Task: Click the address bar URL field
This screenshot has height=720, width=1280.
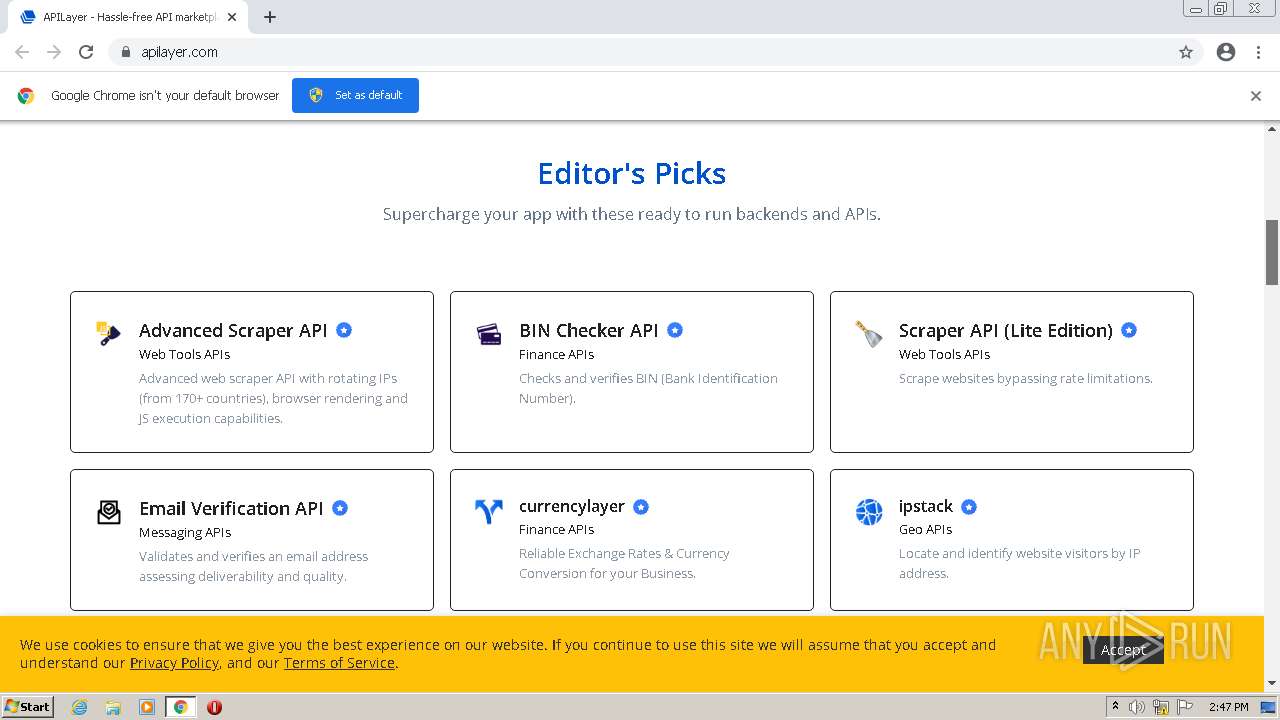Action: click(x=640, y=52)
